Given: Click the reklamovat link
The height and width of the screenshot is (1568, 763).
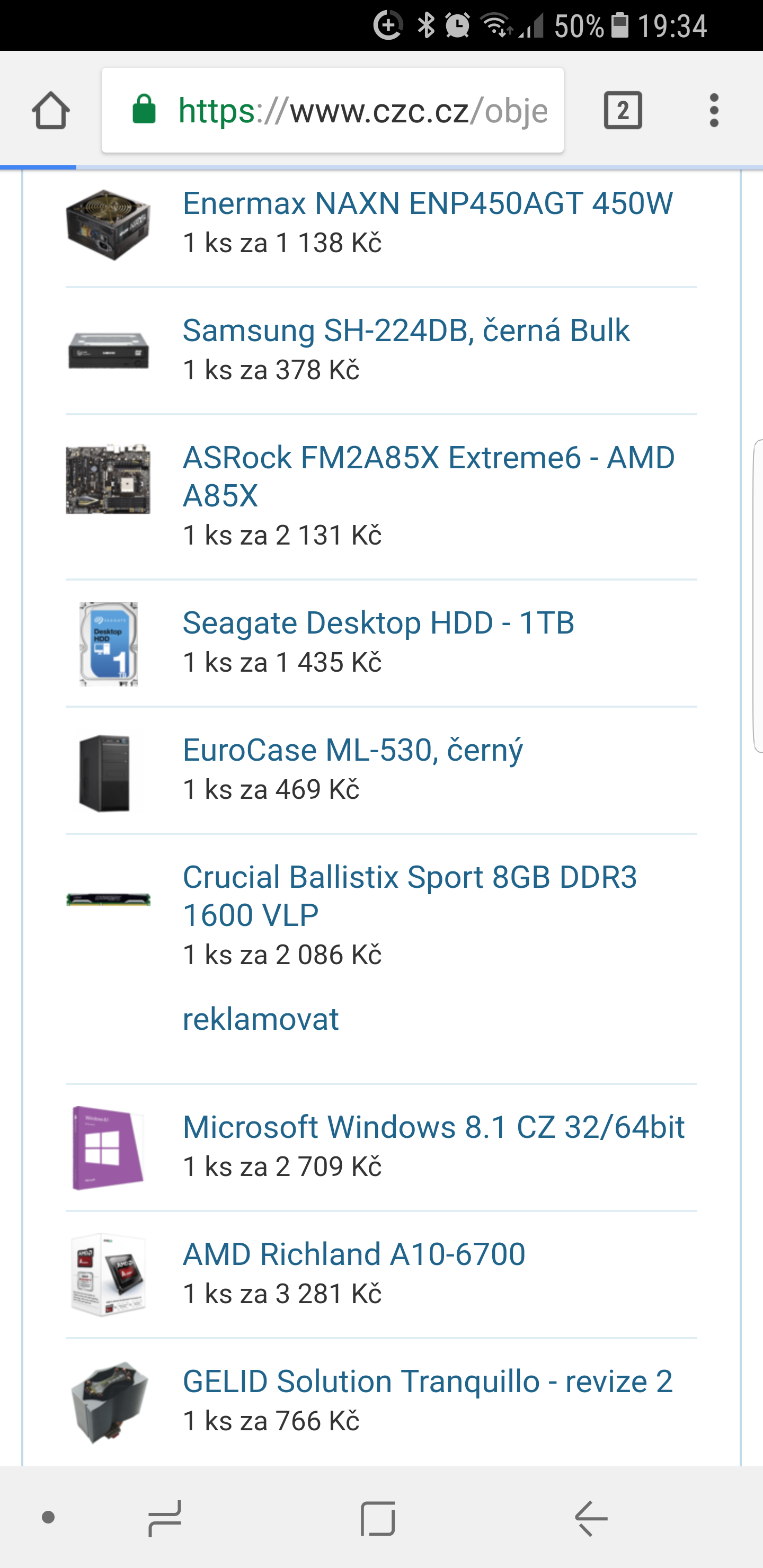Looking at the screenshot, I should [x=261, y=1019].
